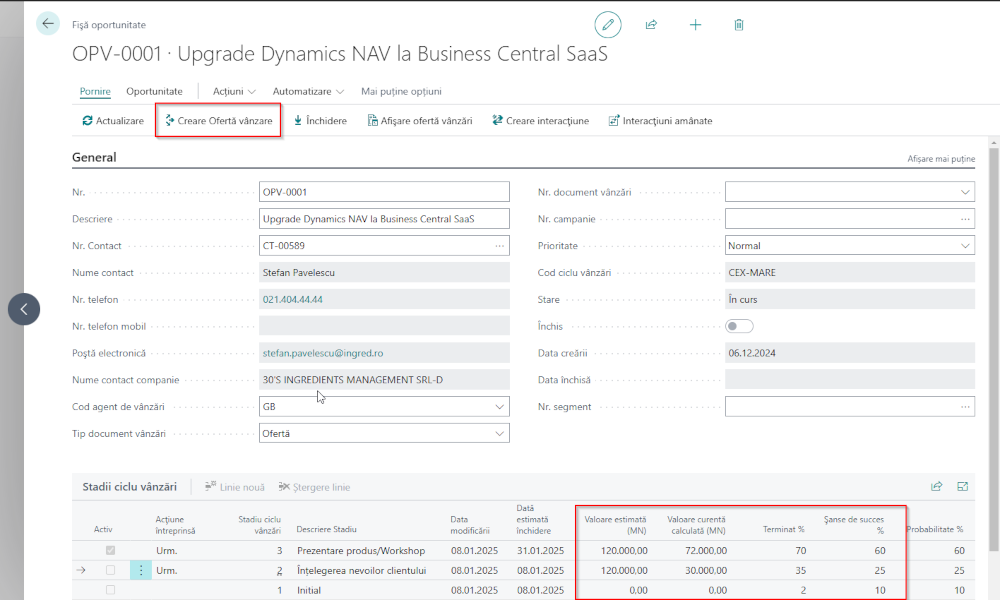Select the Initial stage description cell
This screenshot has height=600, width=1000.
coord(309,590)
